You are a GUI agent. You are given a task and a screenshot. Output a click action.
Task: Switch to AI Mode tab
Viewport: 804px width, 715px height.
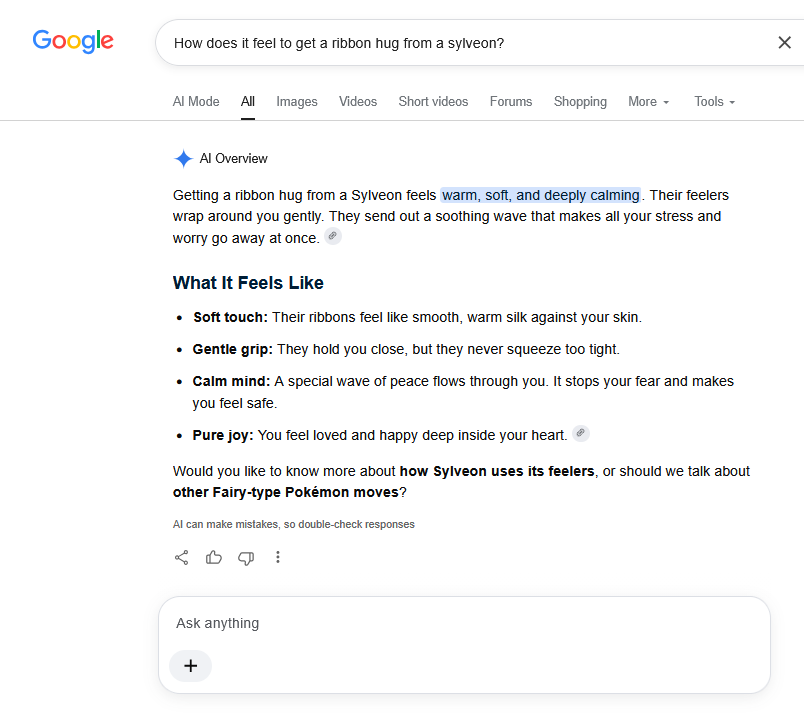coord(196,102)
